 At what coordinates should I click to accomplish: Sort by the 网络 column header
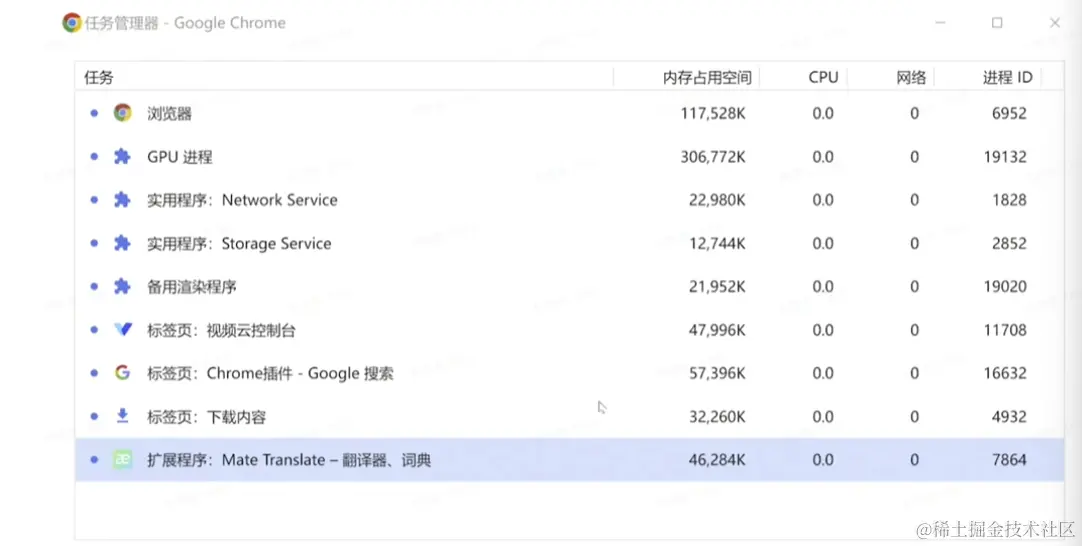tap(891, 77)
